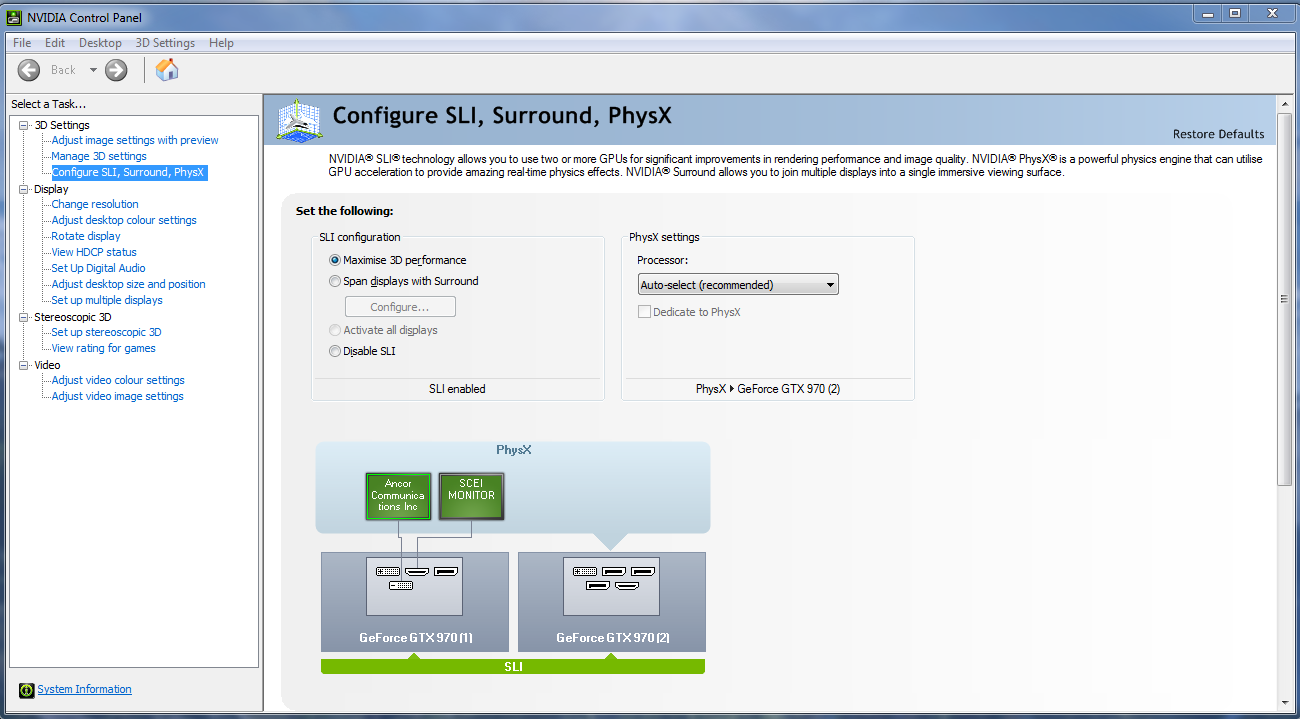Open Set up multiple displays
Viewport: 1300px width, 719px height.
(107, 300)
